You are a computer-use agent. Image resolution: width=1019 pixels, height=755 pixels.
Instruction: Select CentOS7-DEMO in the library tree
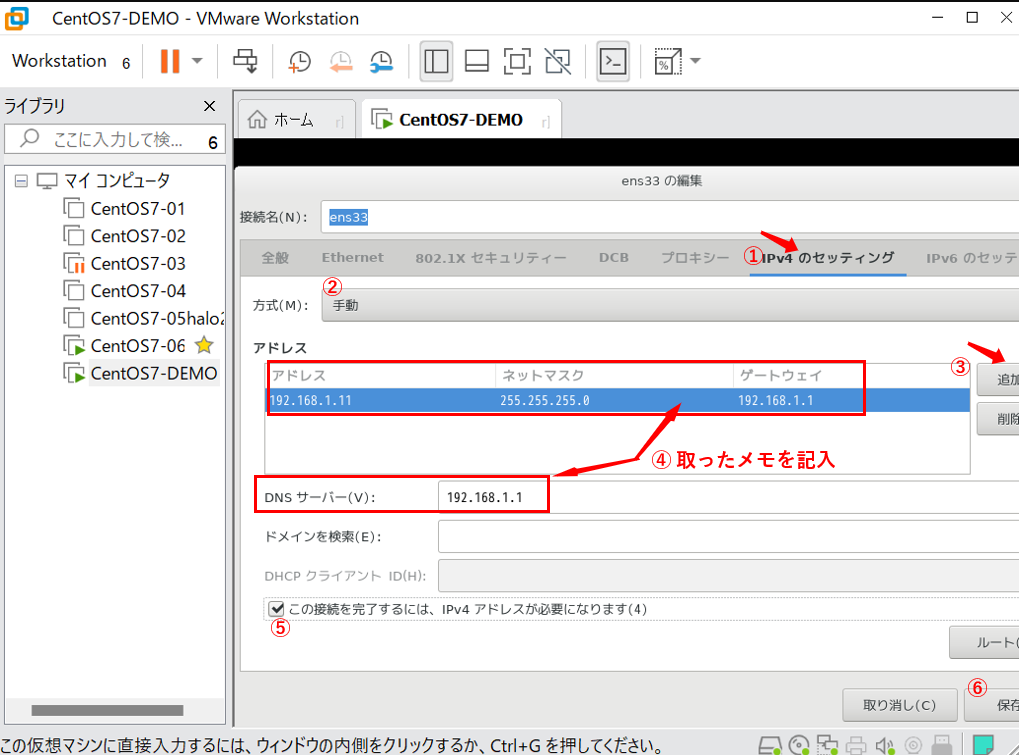pyautogui.click(x=141, y=373)
